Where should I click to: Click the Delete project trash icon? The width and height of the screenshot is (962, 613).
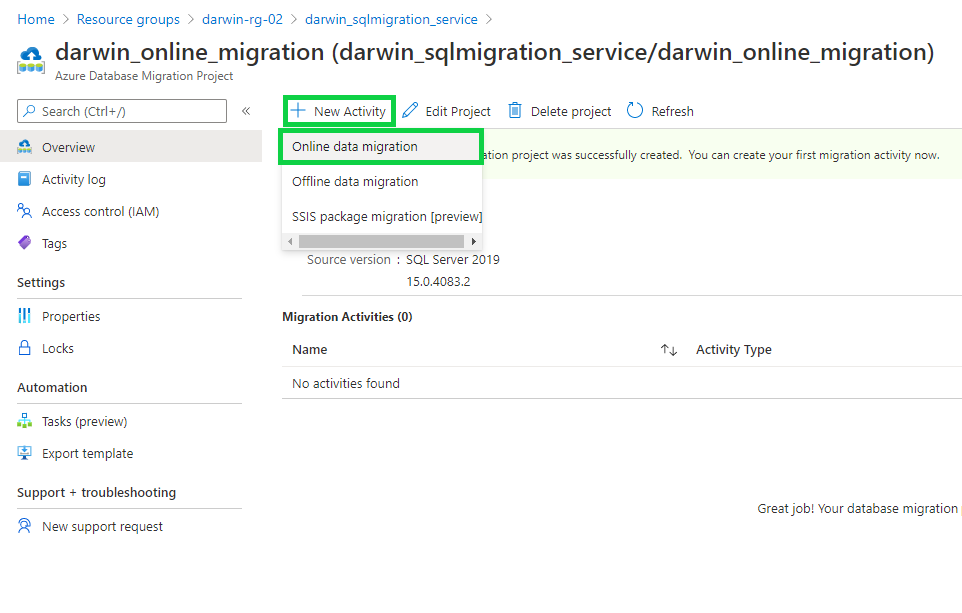[x=515, y=110]
